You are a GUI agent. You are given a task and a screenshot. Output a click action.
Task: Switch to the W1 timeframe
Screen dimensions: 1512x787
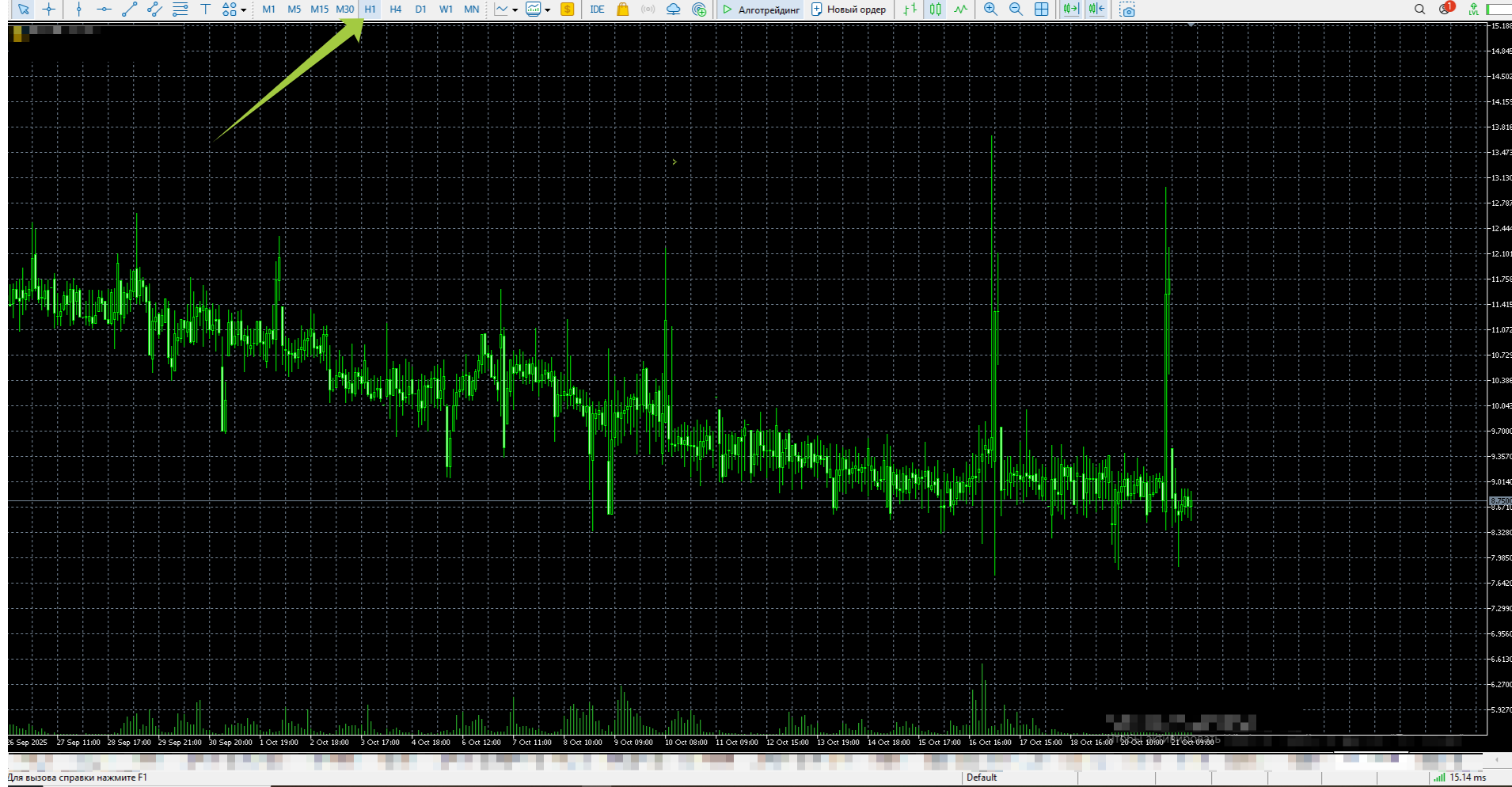[446, 10]
